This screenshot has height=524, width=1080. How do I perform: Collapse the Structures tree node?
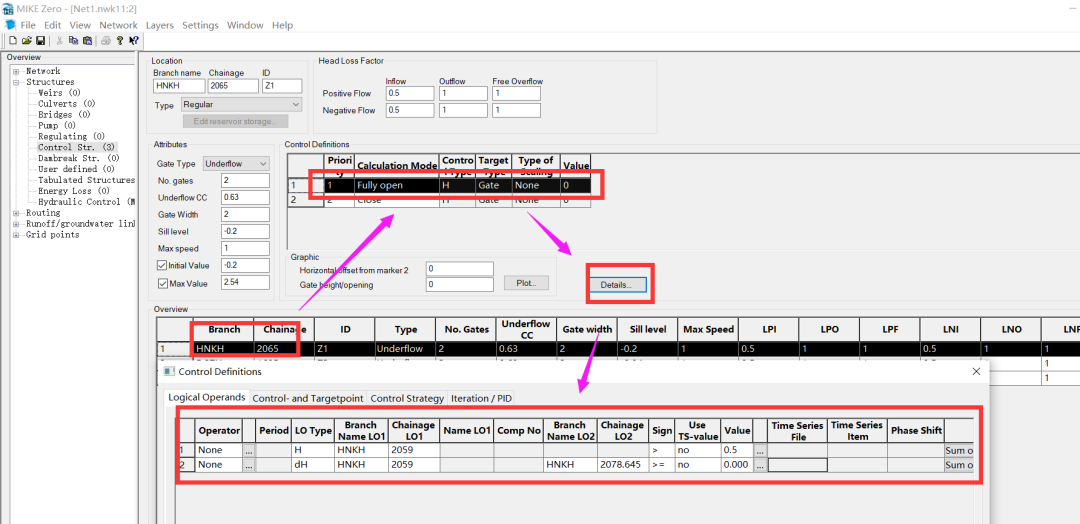(16, 82)
